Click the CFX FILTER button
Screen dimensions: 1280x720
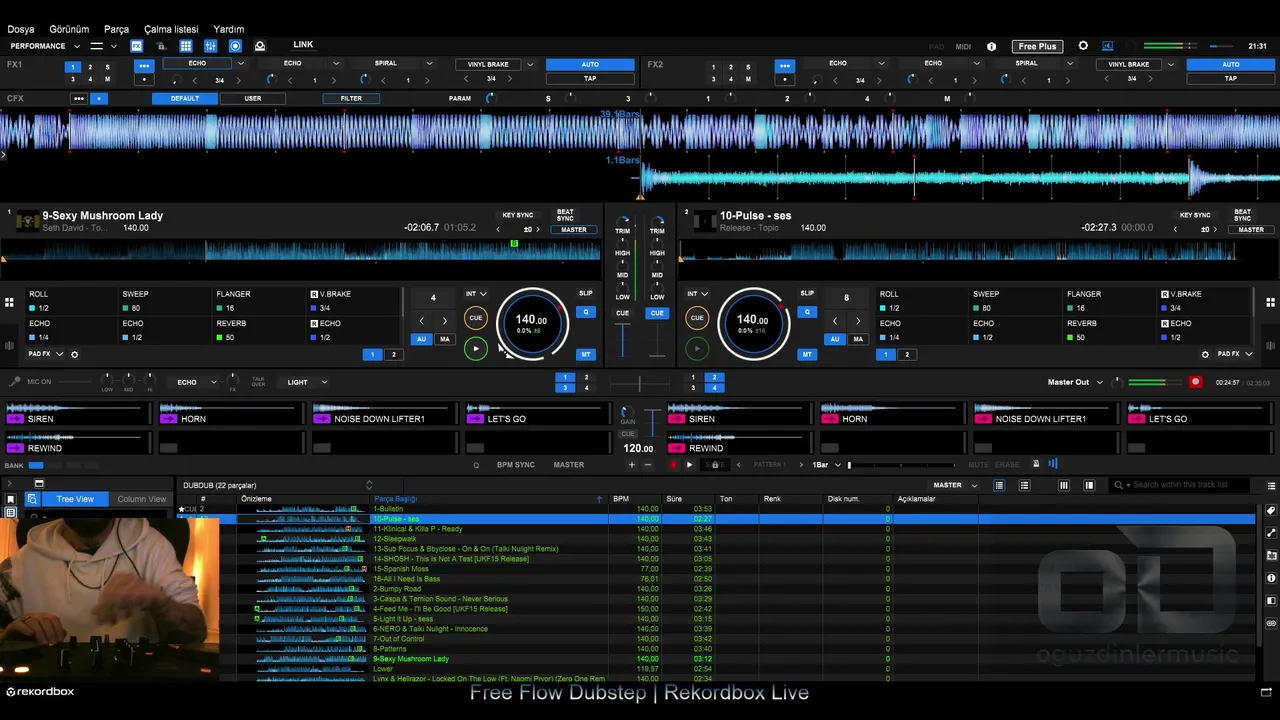tap(351, 99)
